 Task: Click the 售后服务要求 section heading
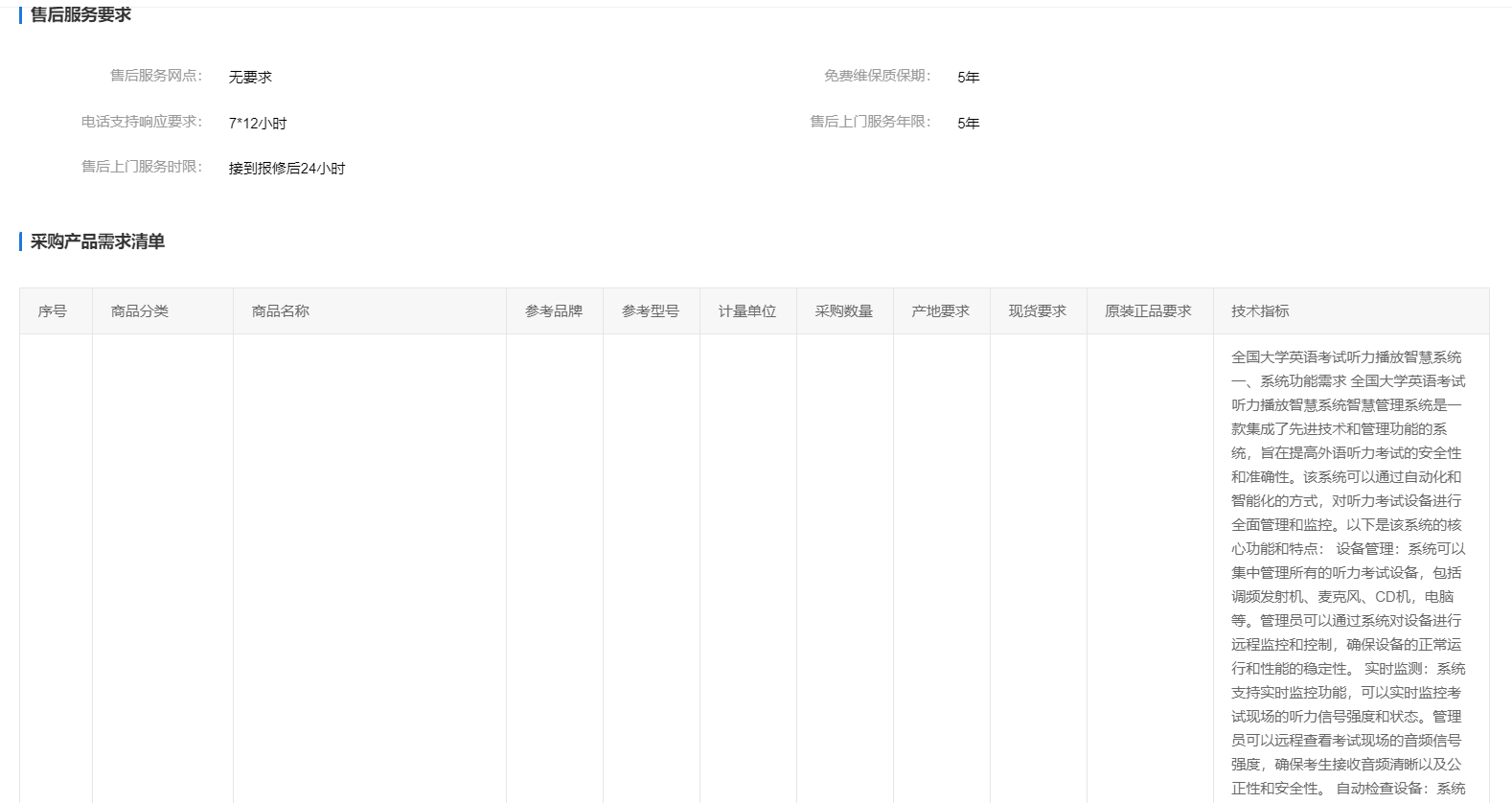point(80,14)
